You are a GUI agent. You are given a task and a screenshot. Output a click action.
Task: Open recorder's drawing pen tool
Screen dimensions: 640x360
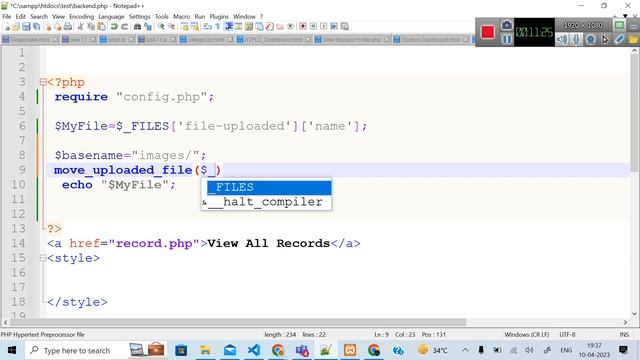click(x=619, y=39)
